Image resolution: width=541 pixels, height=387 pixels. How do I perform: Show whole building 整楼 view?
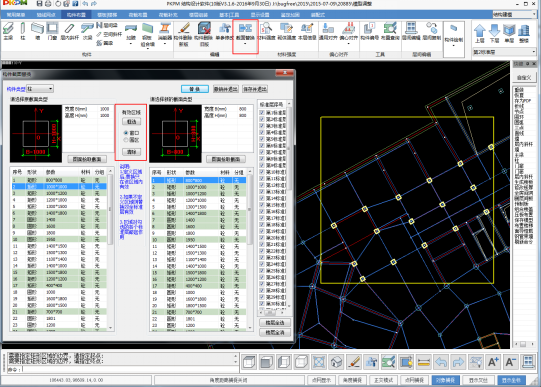coord(524,33)
